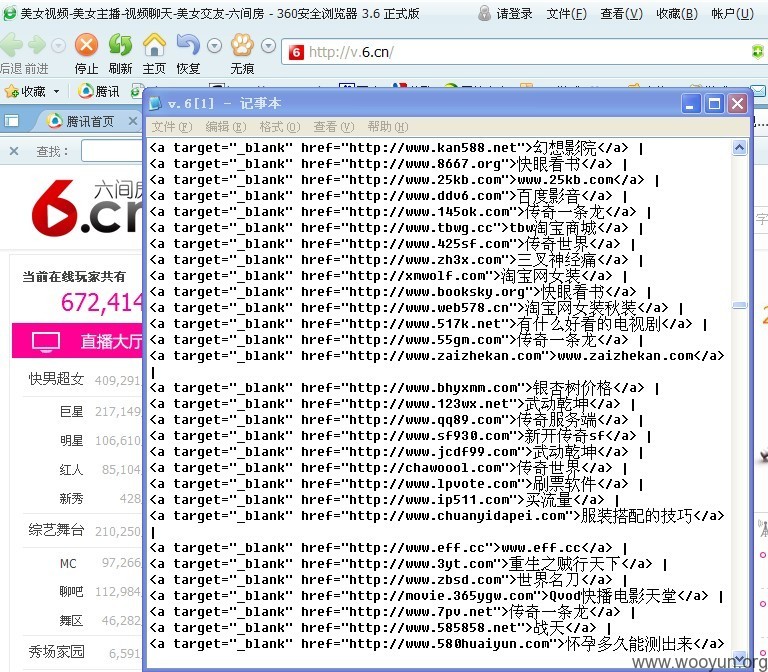
Task: Refresh the page with green arrows icon
Action: (x=120, y=45)
